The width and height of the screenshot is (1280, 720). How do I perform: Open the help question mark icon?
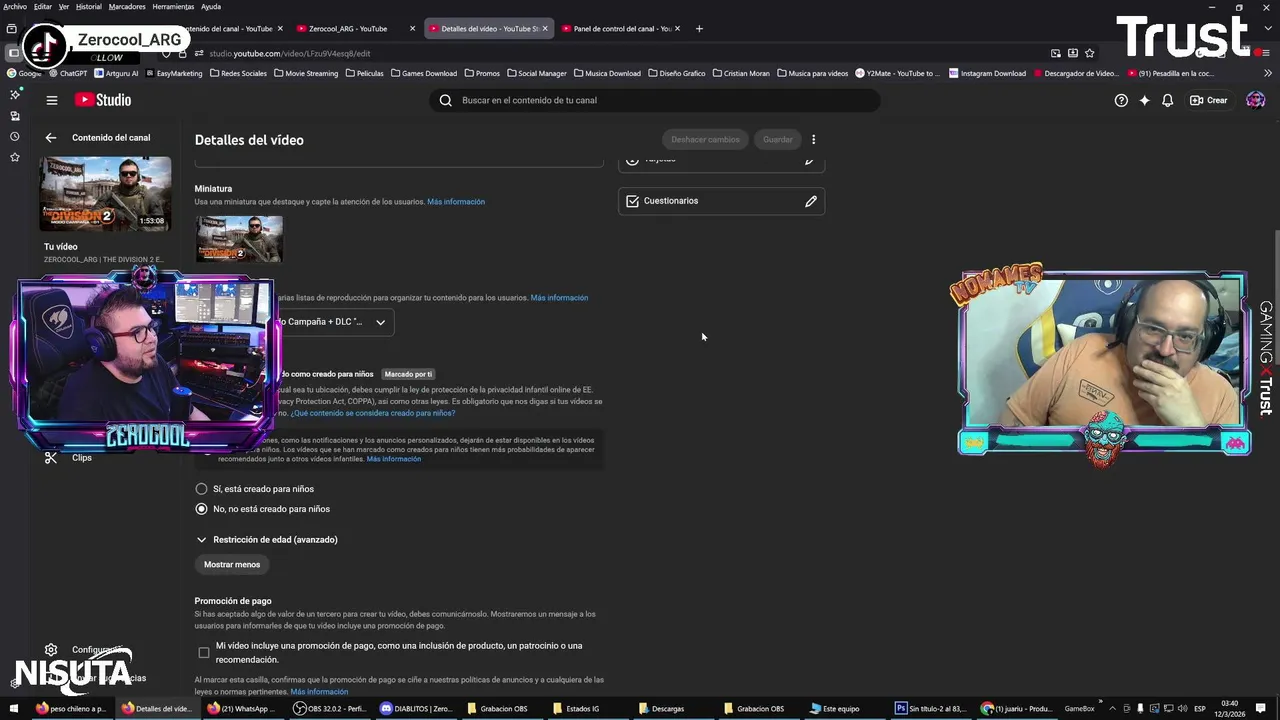pyautogui.click(x=1121, y=100)
